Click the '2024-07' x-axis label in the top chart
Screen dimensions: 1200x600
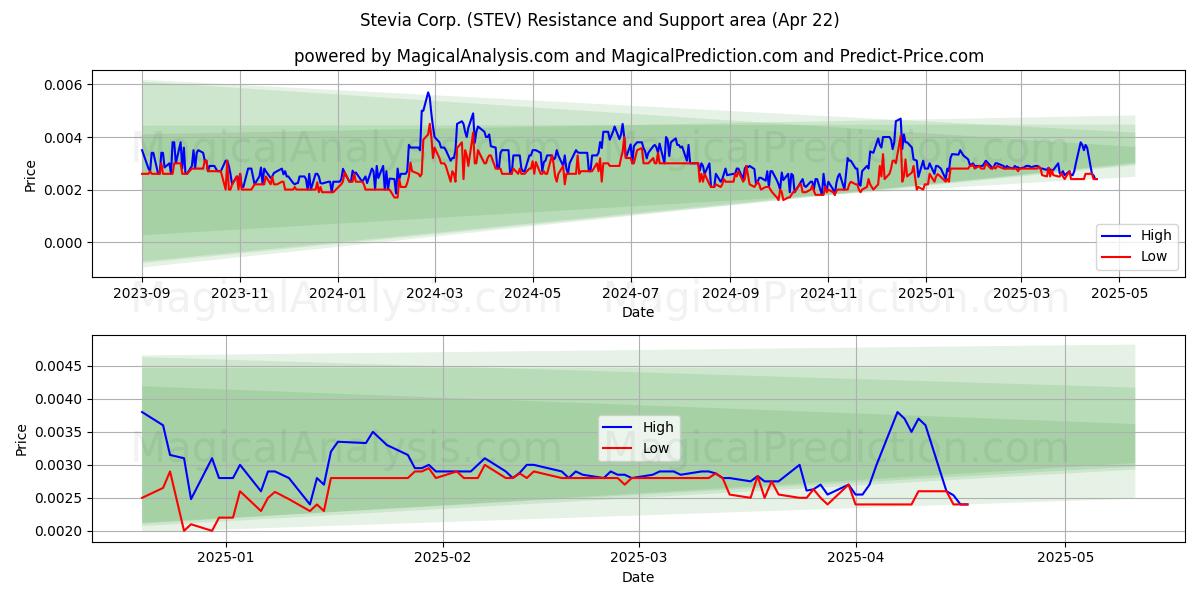pos(630,294)
